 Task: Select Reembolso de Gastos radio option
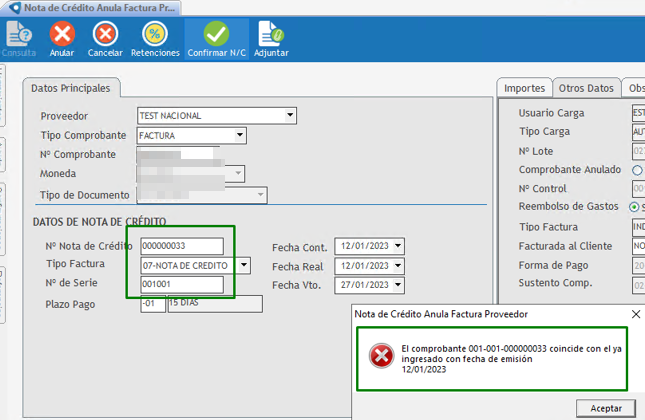pos(634,207)
